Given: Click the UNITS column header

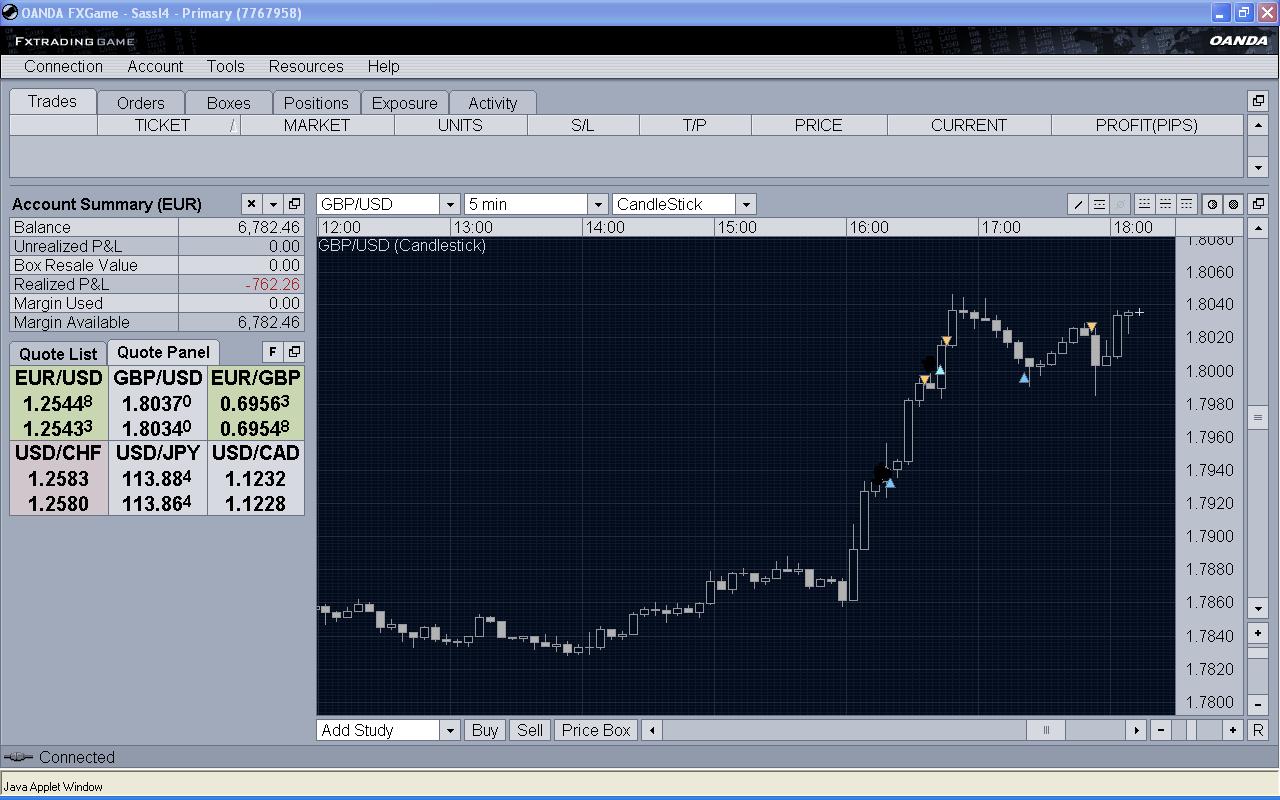Looking at the screenshot, I should [x=460, y=125].
